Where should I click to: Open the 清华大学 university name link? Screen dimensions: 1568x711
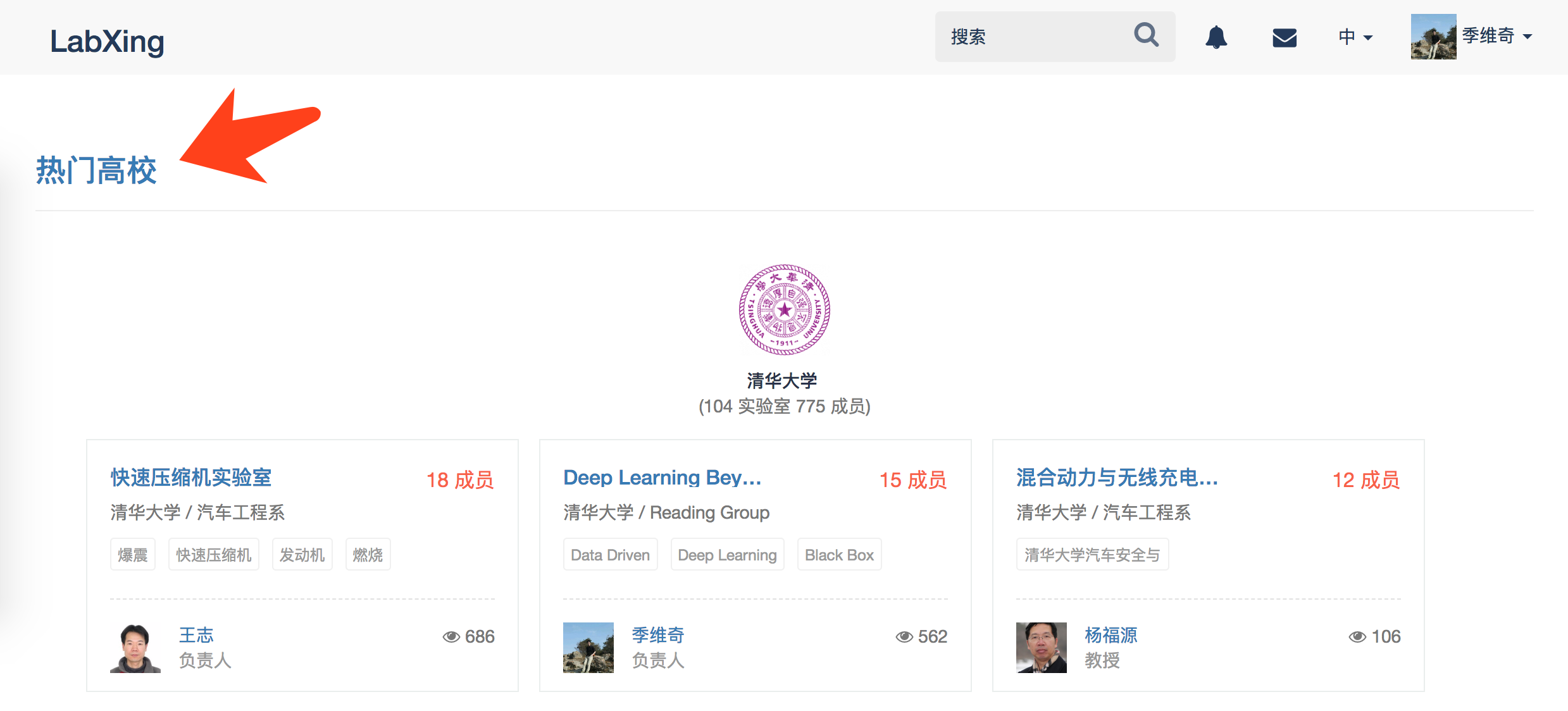(782, 381)
